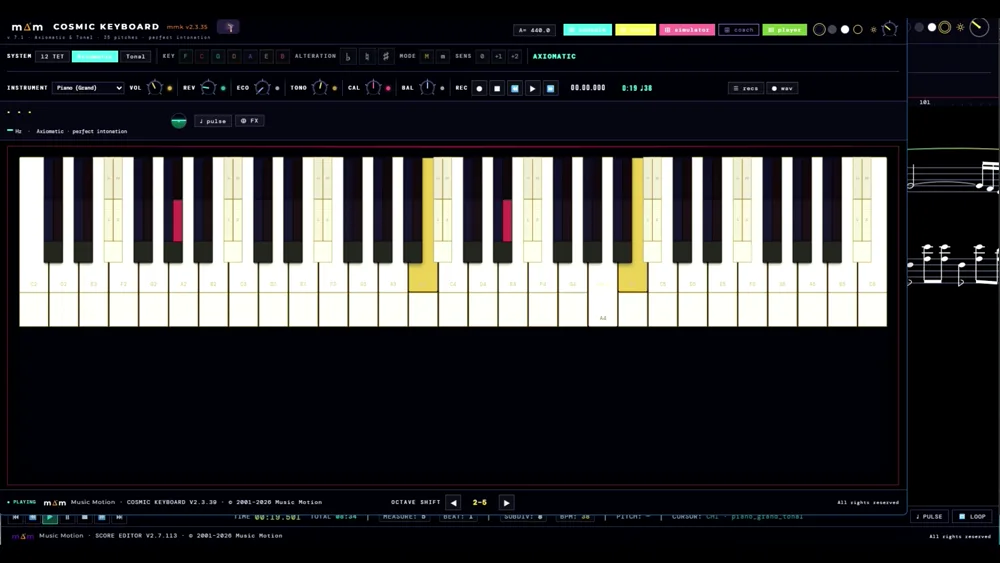Play the recording

click(533, 88)
